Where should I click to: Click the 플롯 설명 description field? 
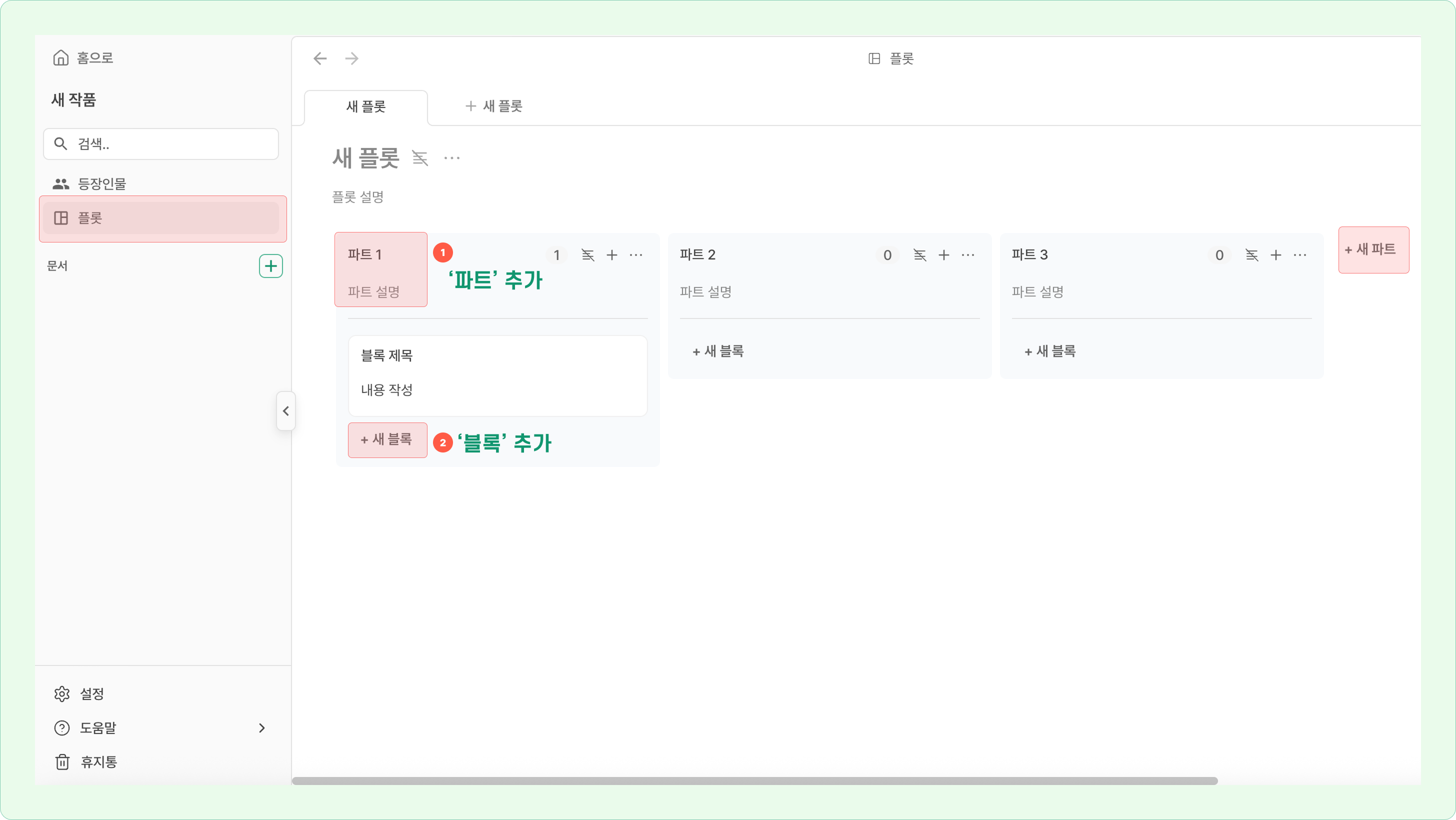pyautogui.click(x=358, y=197)
